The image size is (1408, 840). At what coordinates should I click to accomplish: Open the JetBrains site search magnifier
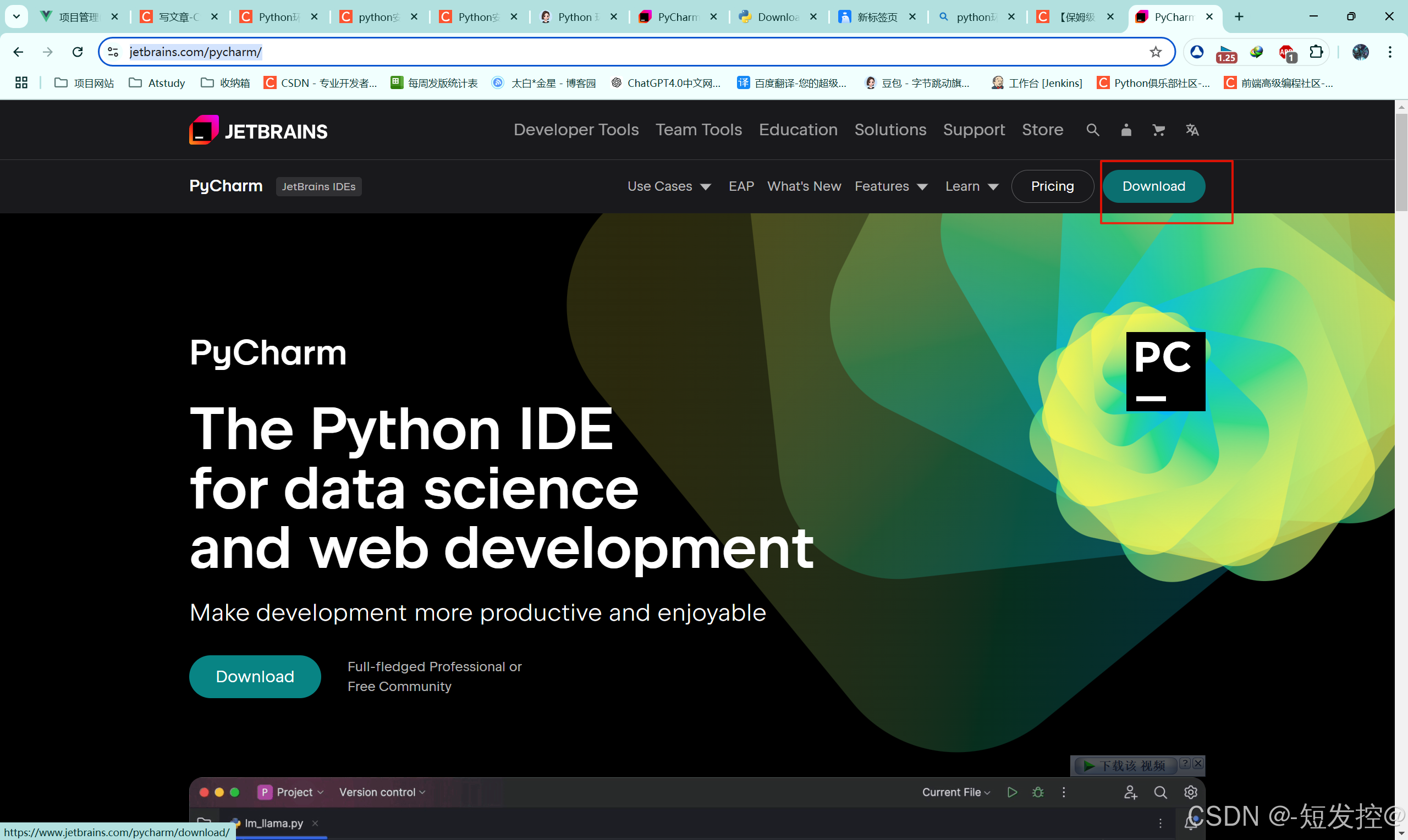1093,130
